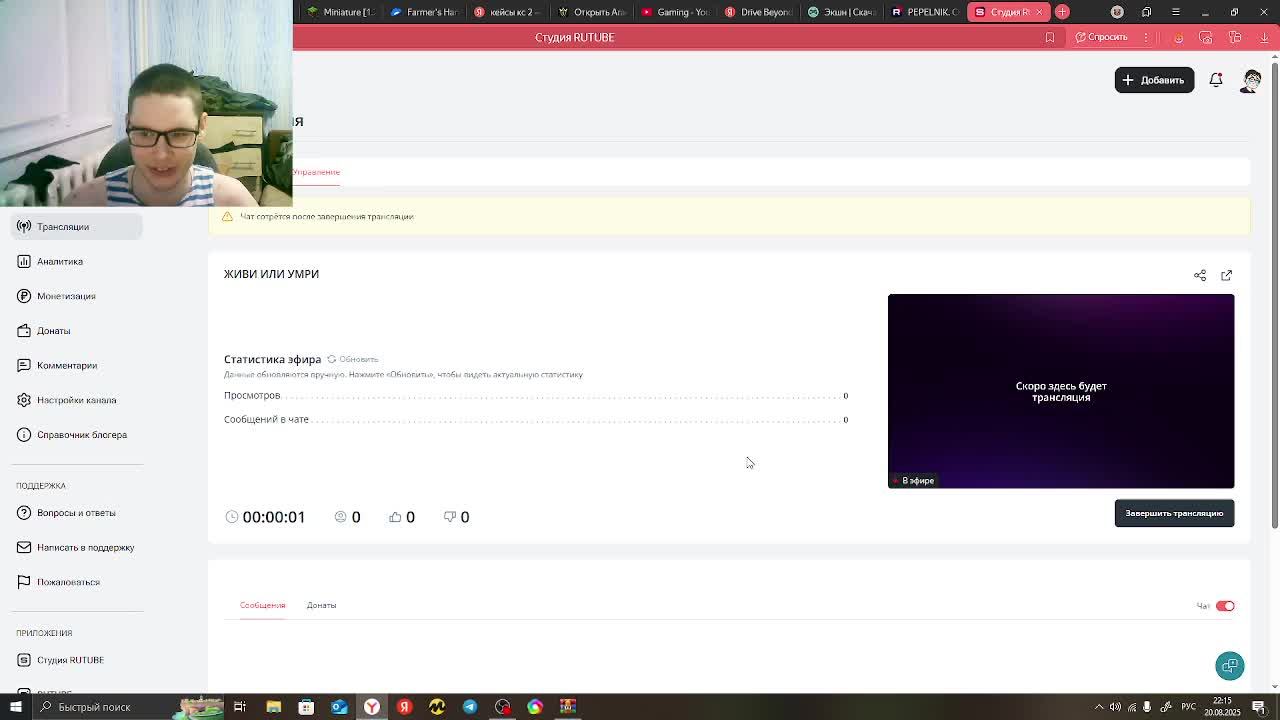Click the dislikes counter icon
Screen dimensions: 1280x720
point(450,517)
